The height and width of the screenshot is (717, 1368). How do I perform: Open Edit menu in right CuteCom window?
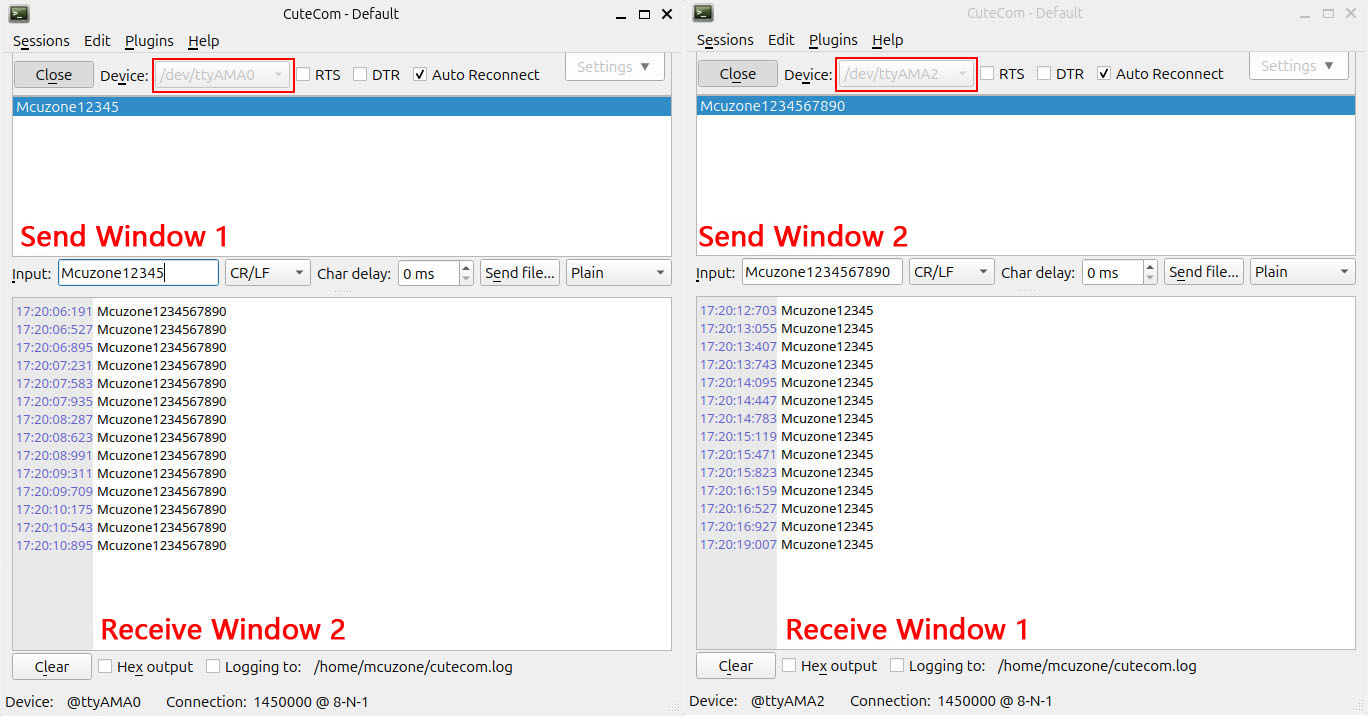point(781,40)
